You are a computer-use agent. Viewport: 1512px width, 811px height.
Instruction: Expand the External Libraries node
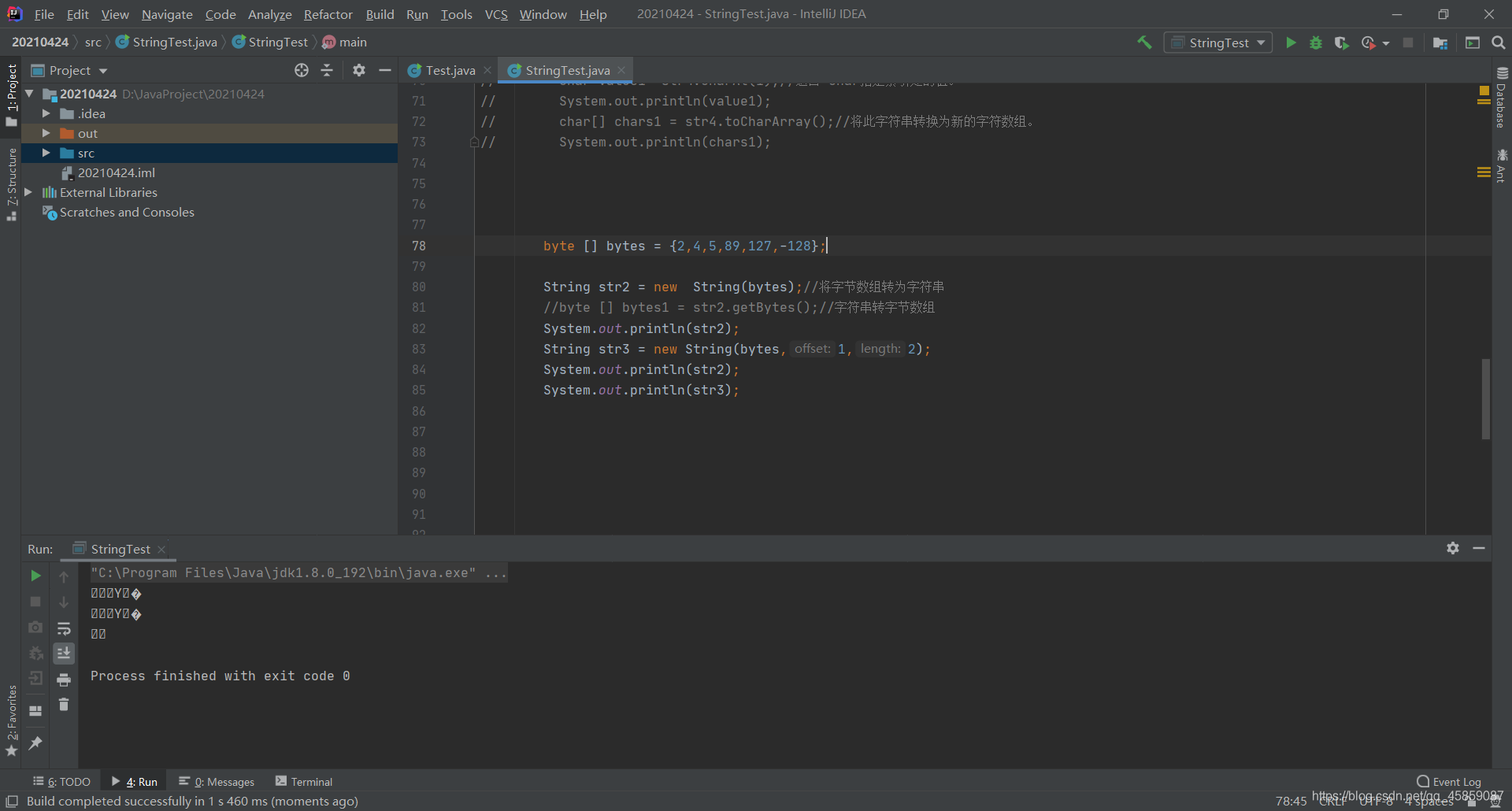(x=28, y=192)
